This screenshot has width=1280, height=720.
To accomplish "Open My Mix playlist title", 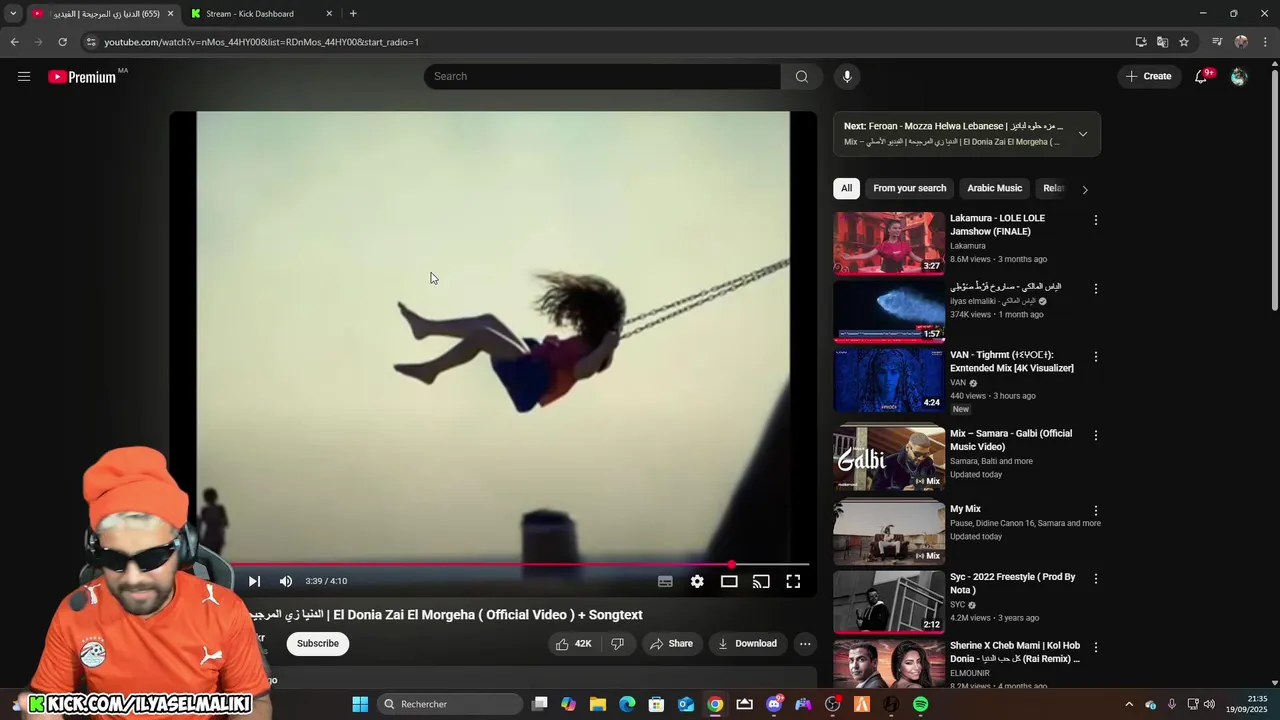I will [965, 509].
